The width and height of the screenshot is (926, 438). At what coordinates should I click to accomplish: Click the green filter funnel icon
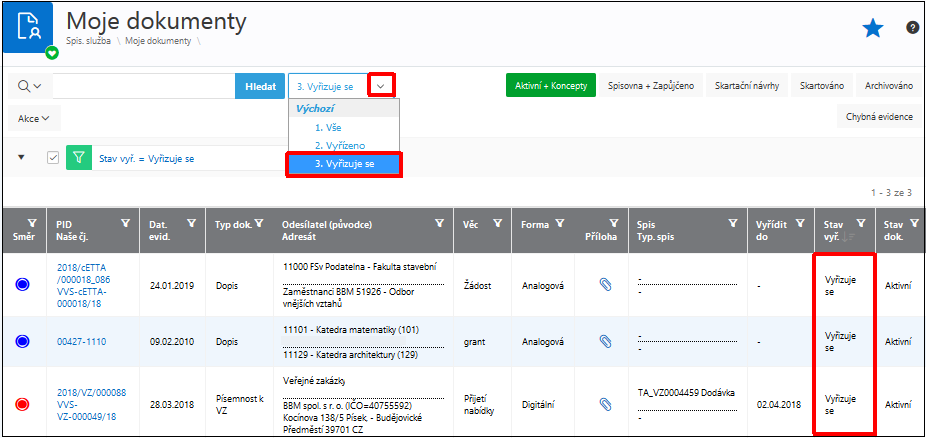pyautogui.click(x=79, y=158)
